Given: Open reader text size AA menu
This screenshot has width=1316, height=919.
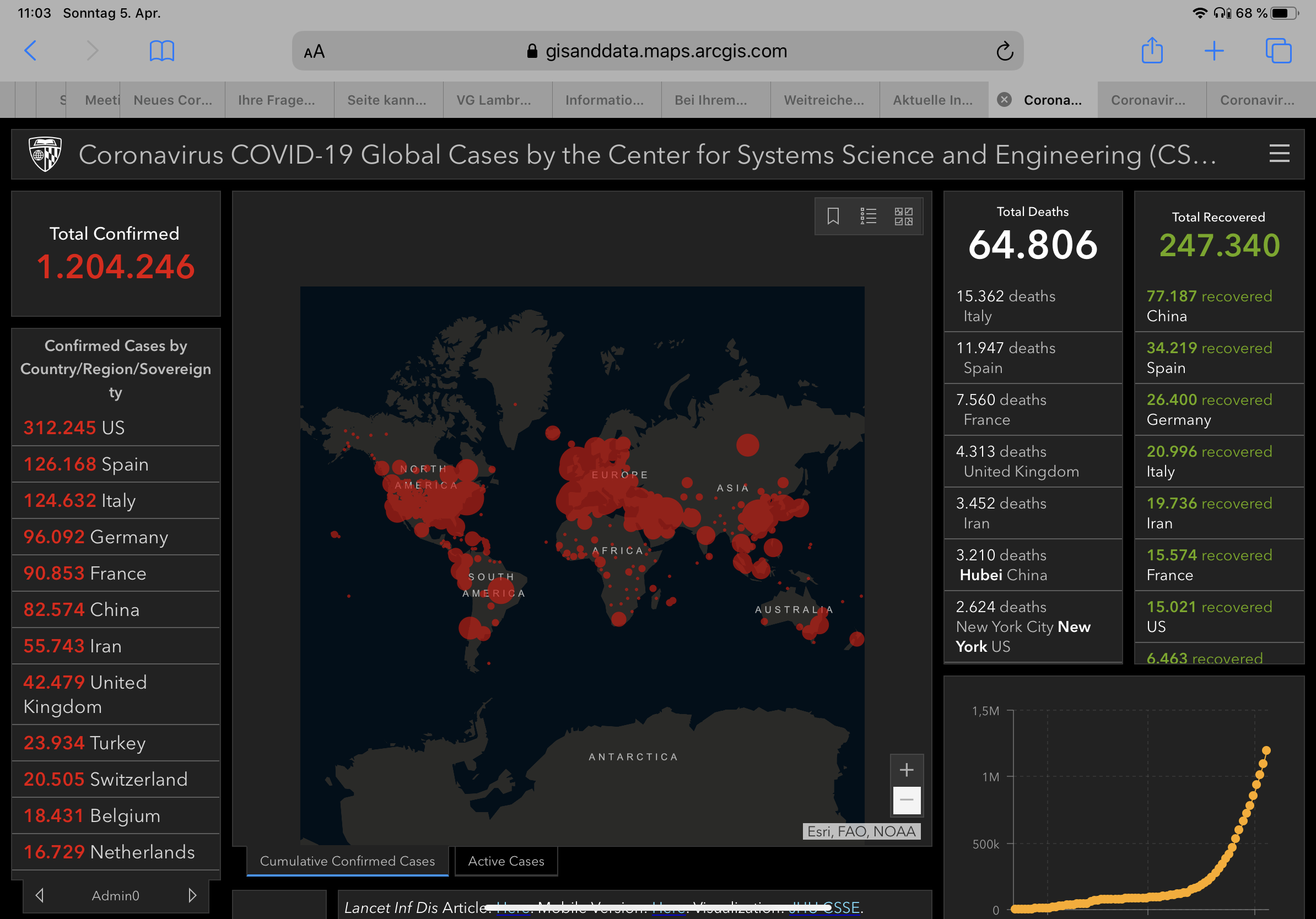Looking at the screenshot, I should [314, 52].
